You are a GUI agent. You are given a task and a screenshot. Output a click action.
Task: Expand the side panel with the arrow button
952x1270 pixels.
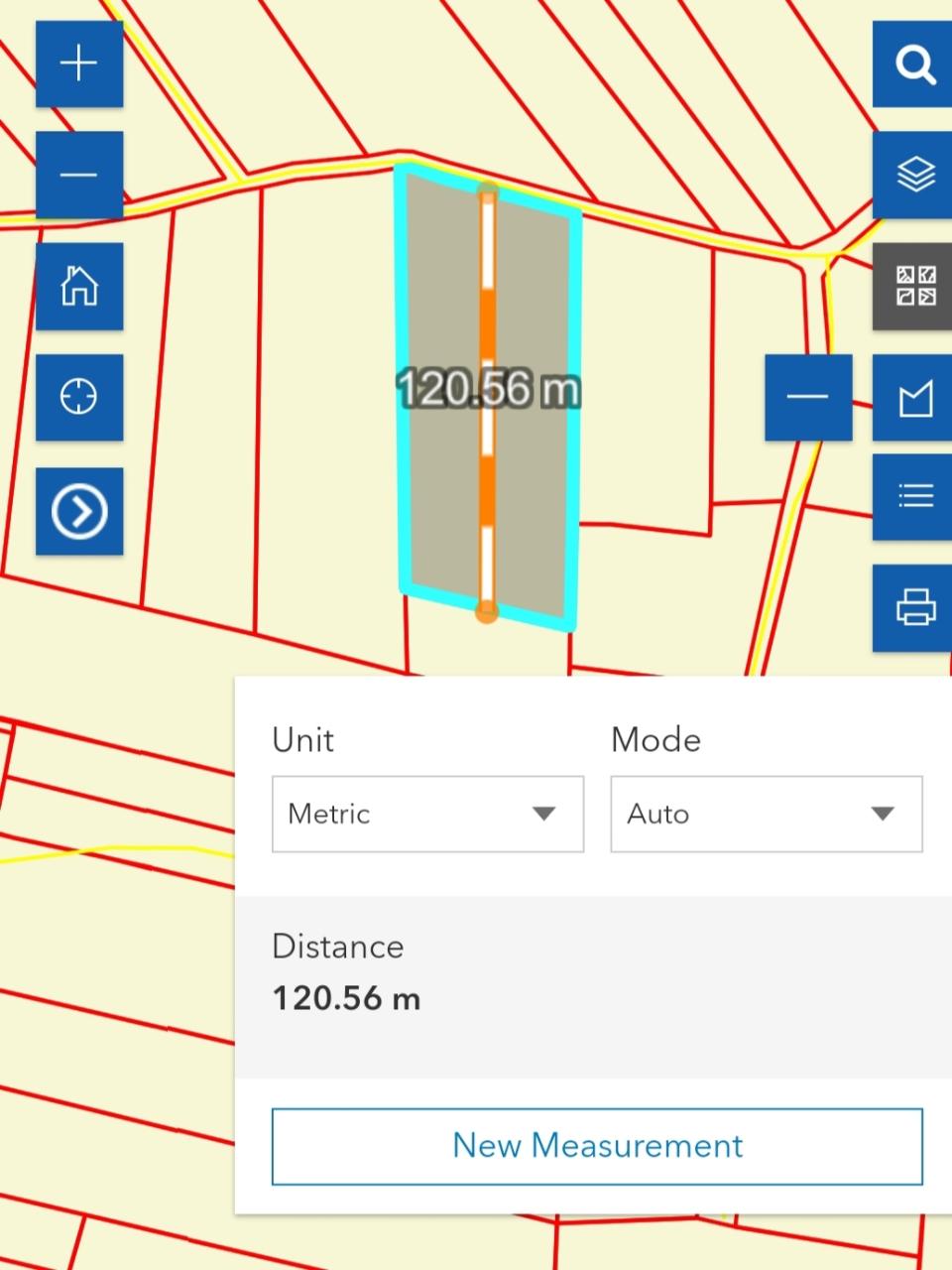tap(79, 511)
